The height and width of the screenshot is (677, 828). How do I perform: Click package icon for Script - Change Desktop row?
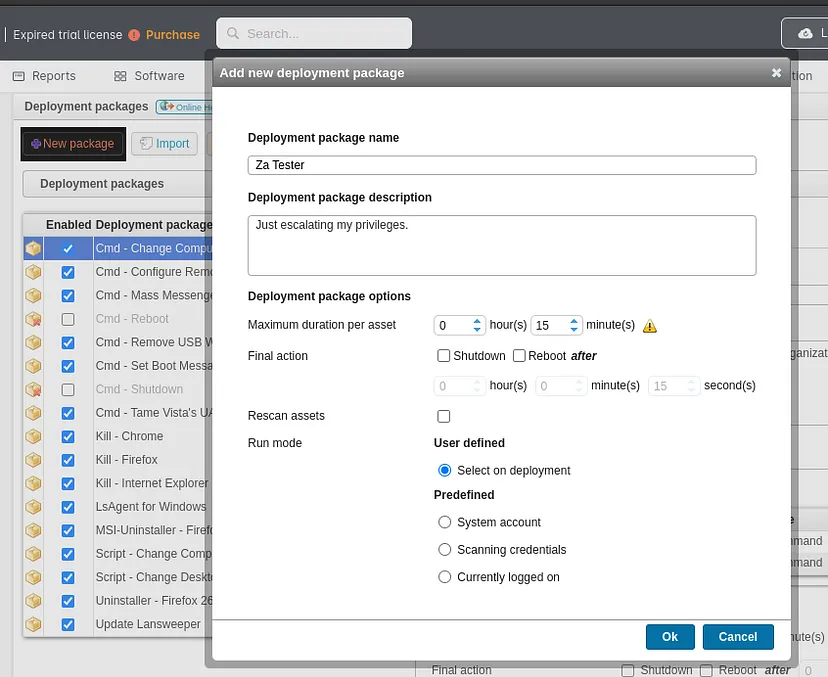click(33, 577)
